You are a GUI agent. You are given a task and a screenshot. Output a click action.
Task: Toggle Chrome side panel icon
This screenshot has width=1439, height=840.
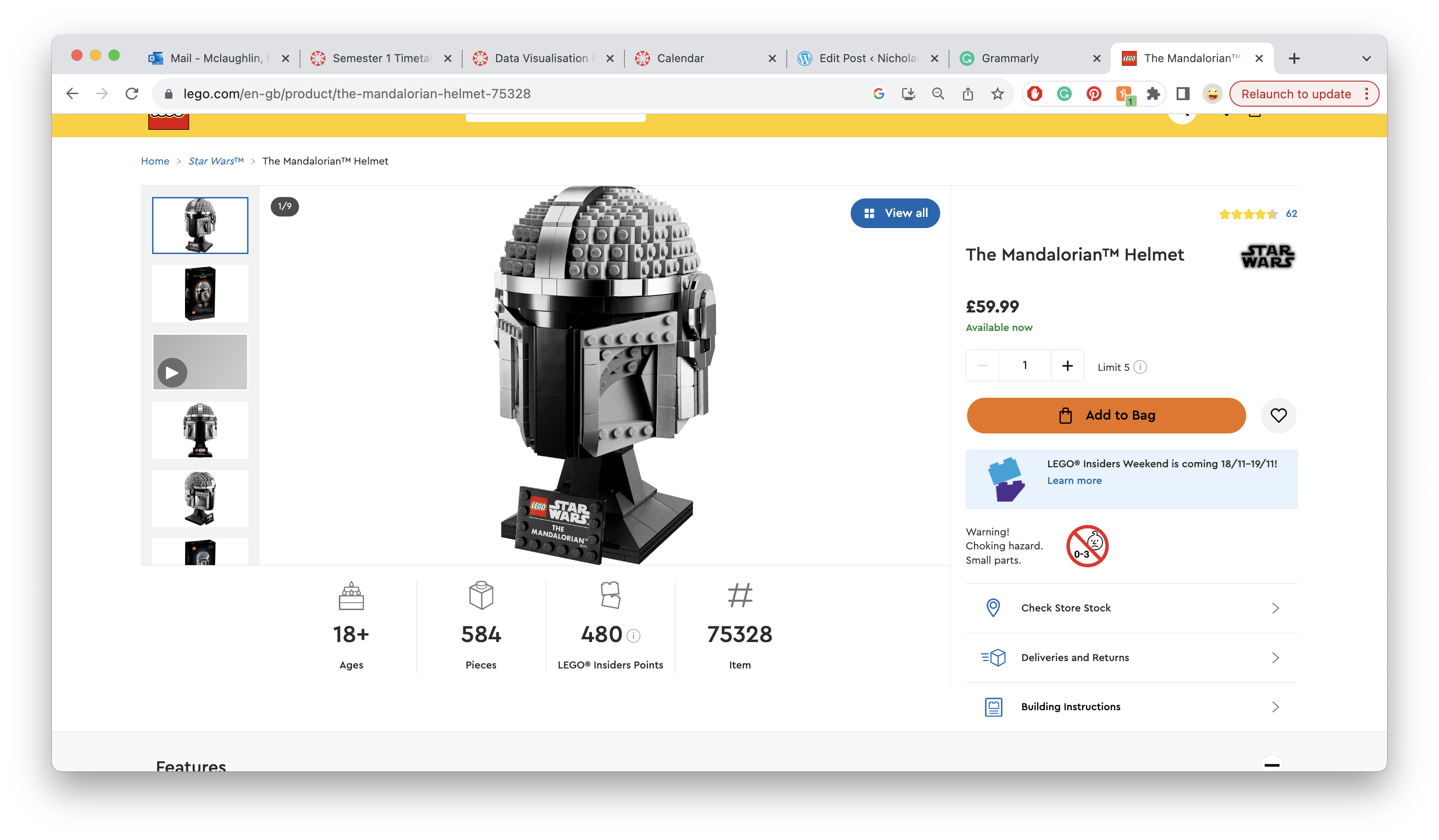[1183, 94]
